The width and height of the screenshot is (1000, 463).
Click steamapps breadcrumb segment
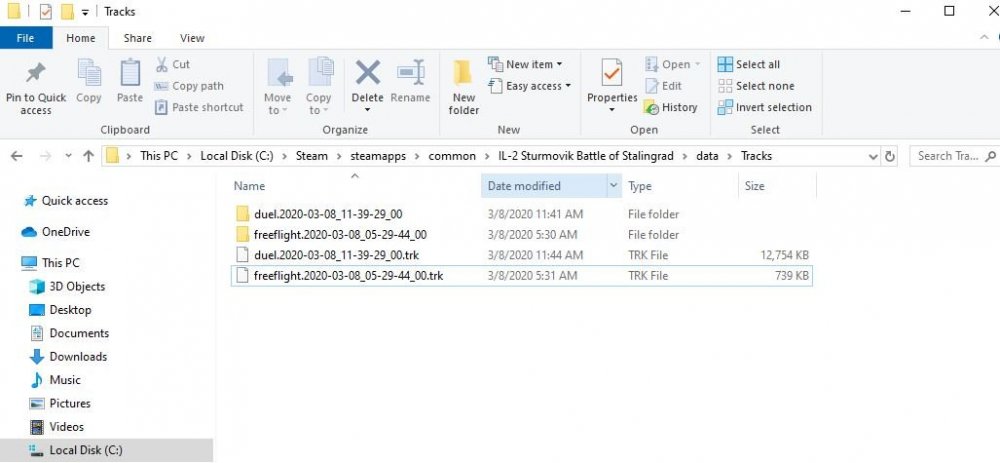click(377, 156)
